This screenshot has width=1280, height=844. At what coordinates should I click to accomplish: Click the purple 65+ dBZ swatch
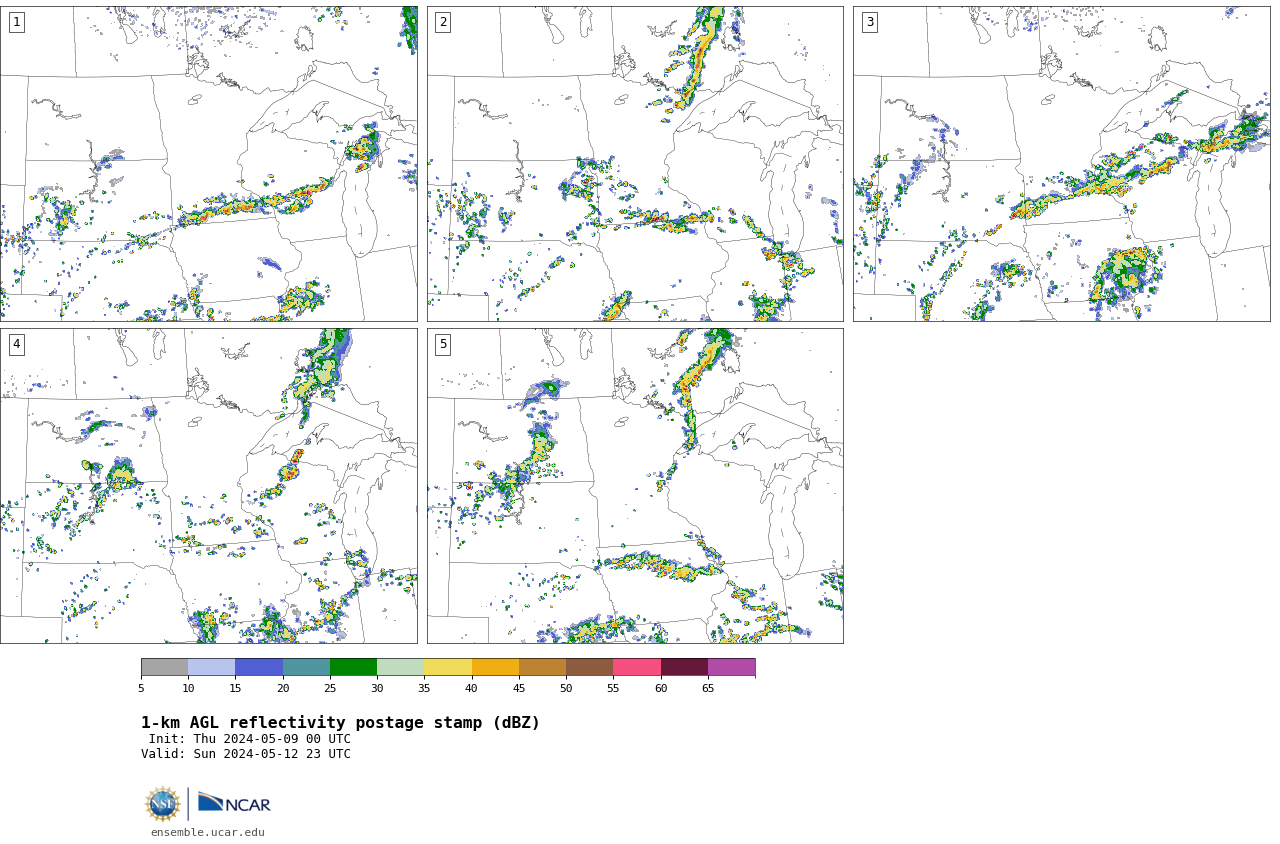pyautogui.click(x=731, y=667)
